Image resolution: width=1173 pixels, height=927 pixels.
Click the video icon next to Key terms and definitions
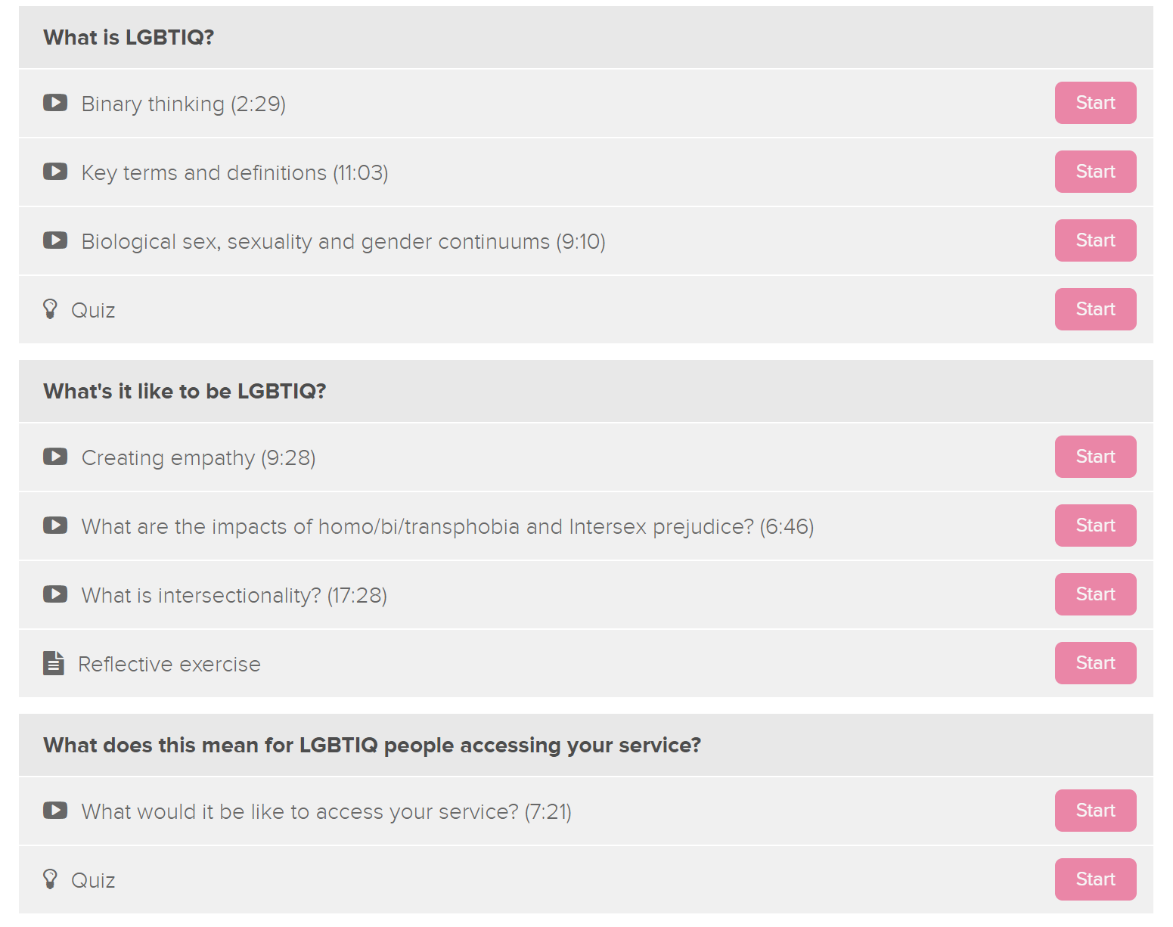pos(55,171)
